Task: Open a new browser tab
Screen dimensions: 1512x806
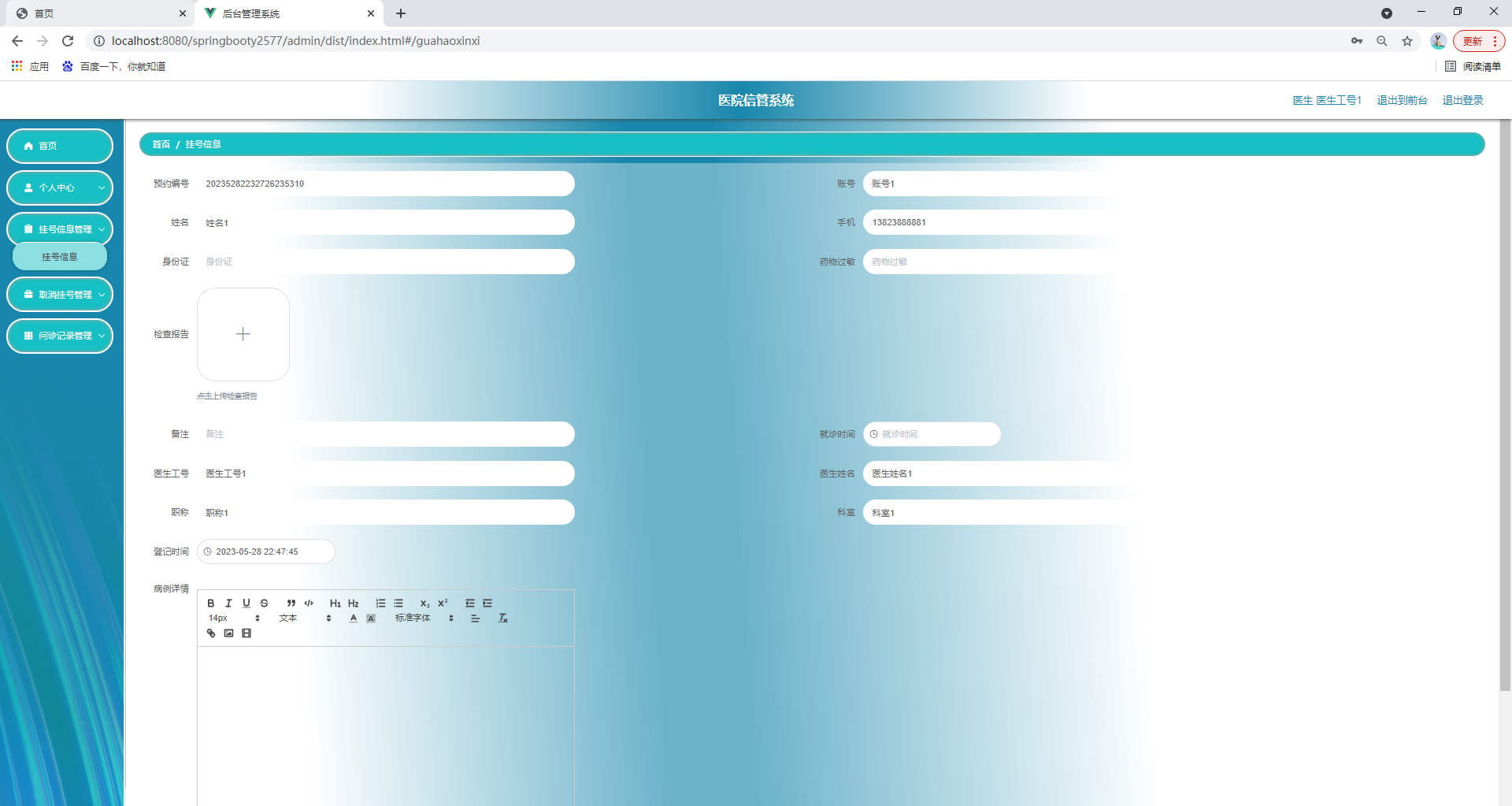Action: point(401,13)
